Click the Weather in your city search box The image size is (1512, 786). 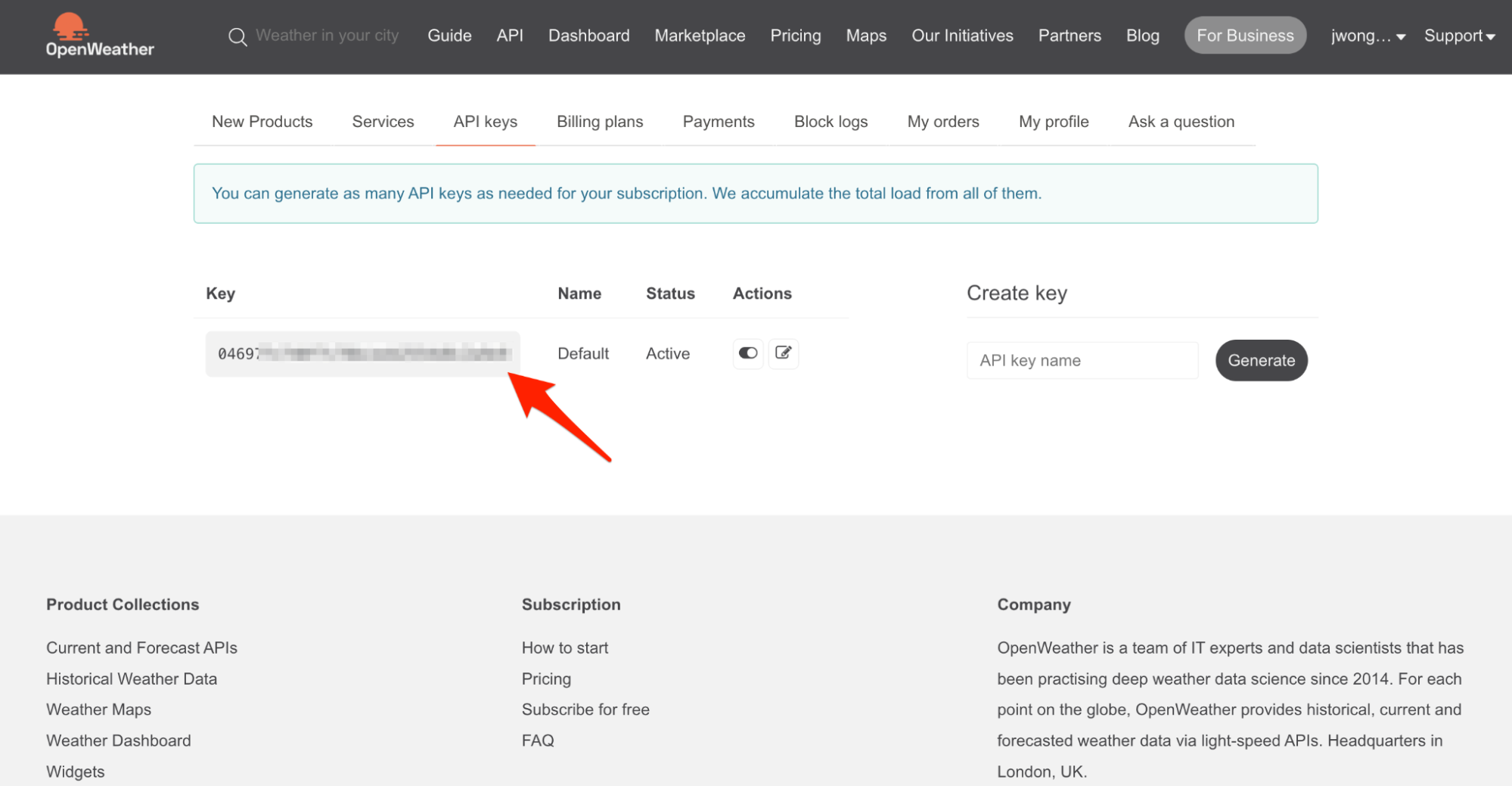pyautogui.click(x=327, y=36)
